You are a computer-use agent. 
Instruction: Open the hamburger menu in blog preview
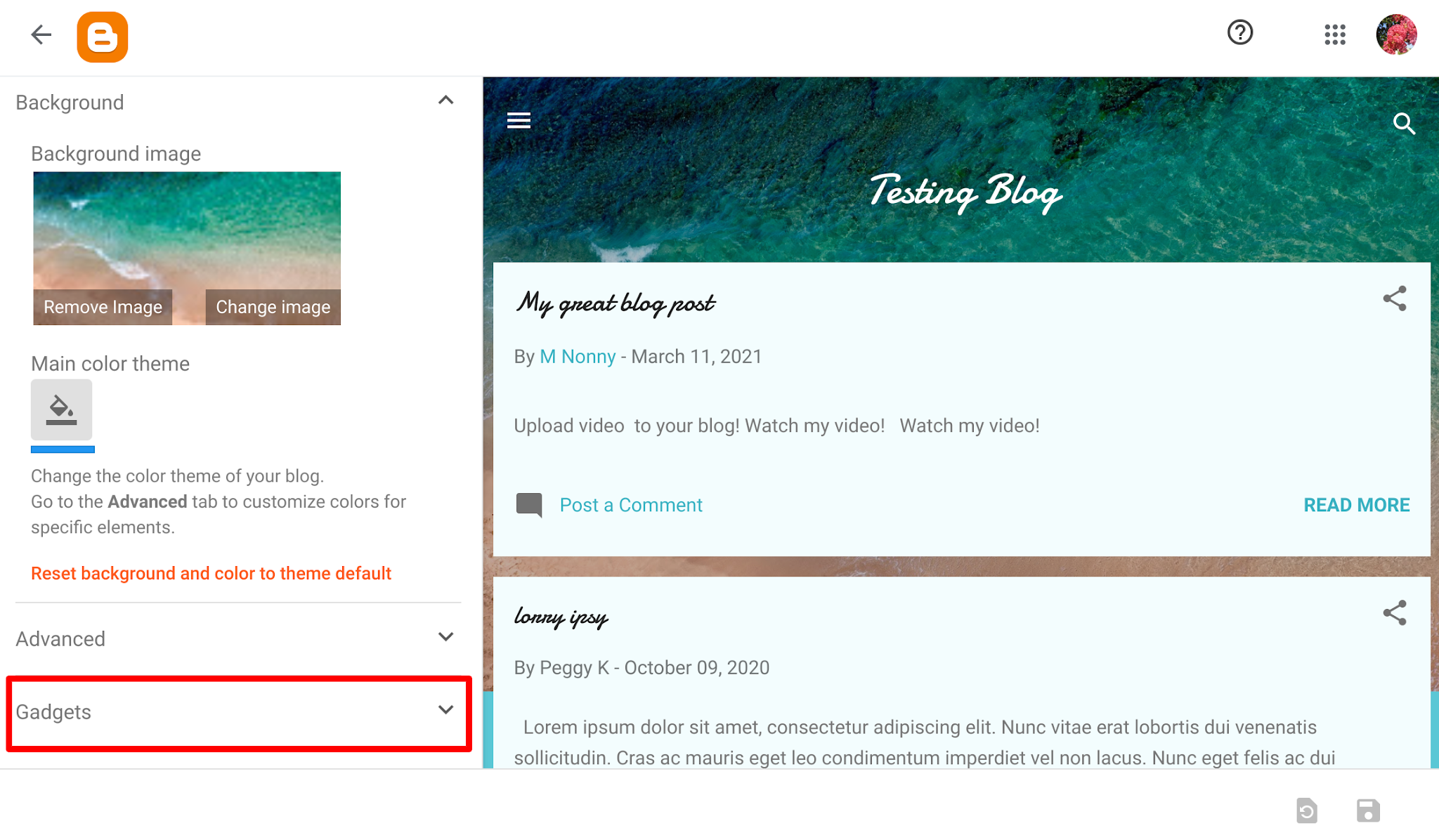(519, 120)
